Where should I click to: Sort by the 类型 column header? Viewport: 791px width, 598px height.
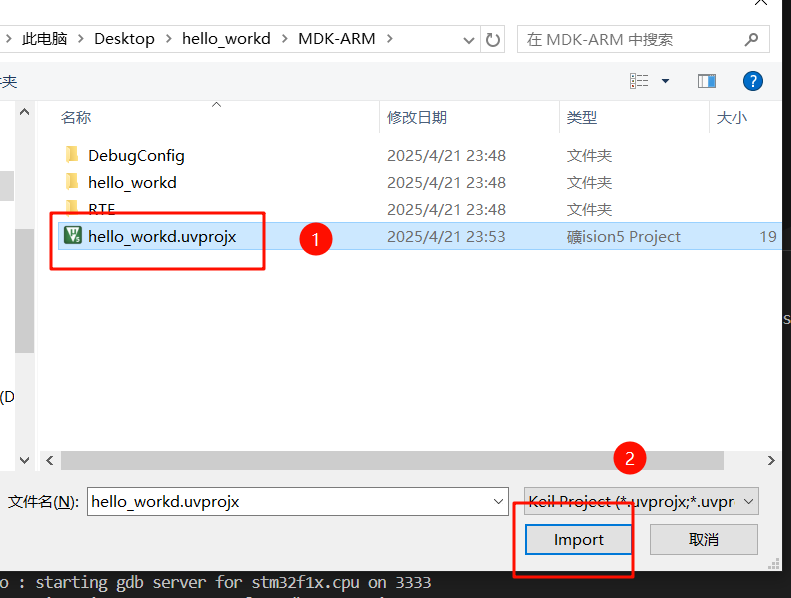point(582,118)
